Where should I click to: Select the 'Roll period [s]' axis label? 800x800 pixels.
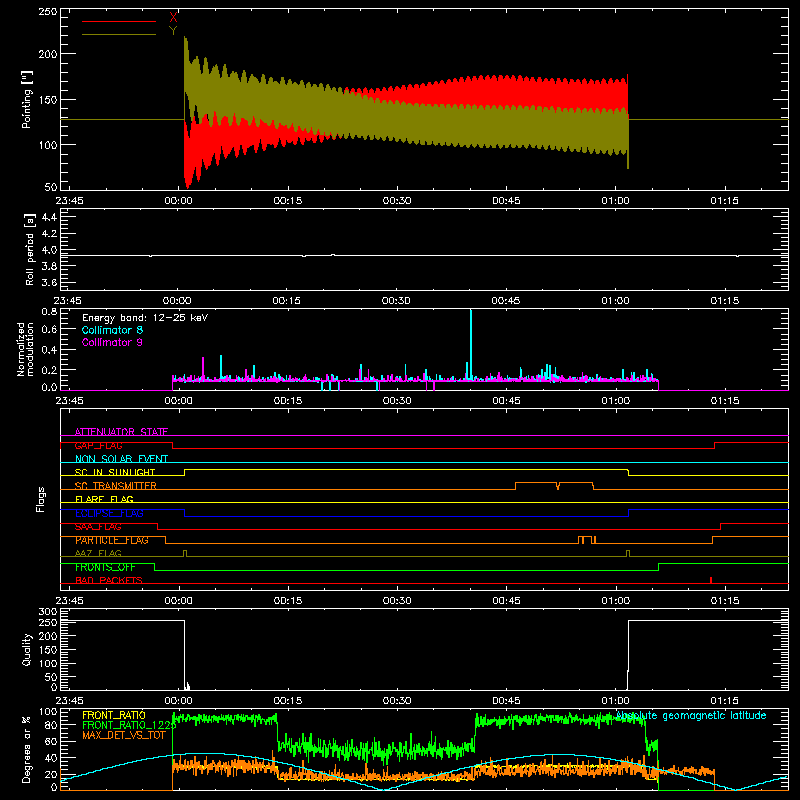30,249
